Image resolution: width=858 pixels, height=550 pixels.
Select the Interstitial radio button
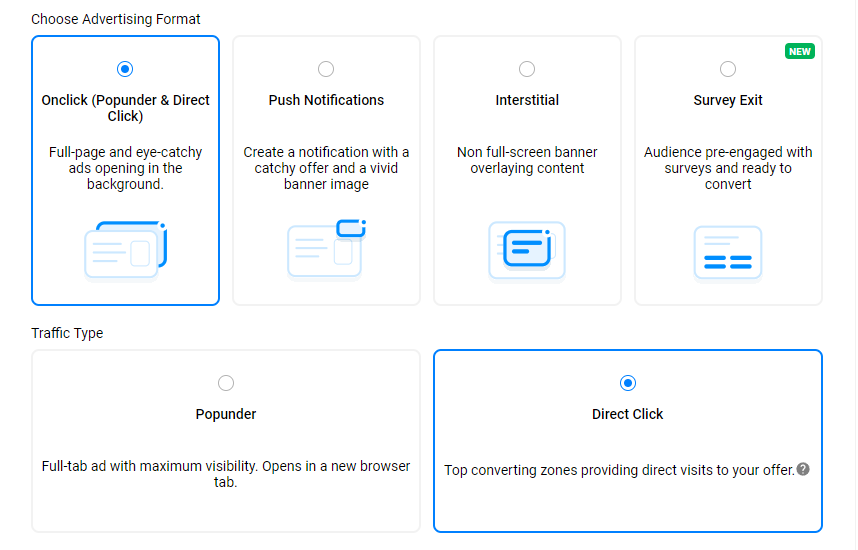pyautogui.click(x=527, y=69)
